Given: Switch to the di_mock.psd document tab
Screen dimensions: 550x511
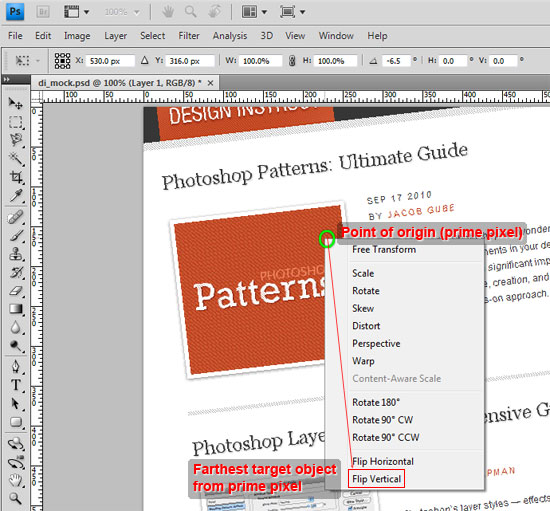Looking at the screenshot, I should pos(120,83).
